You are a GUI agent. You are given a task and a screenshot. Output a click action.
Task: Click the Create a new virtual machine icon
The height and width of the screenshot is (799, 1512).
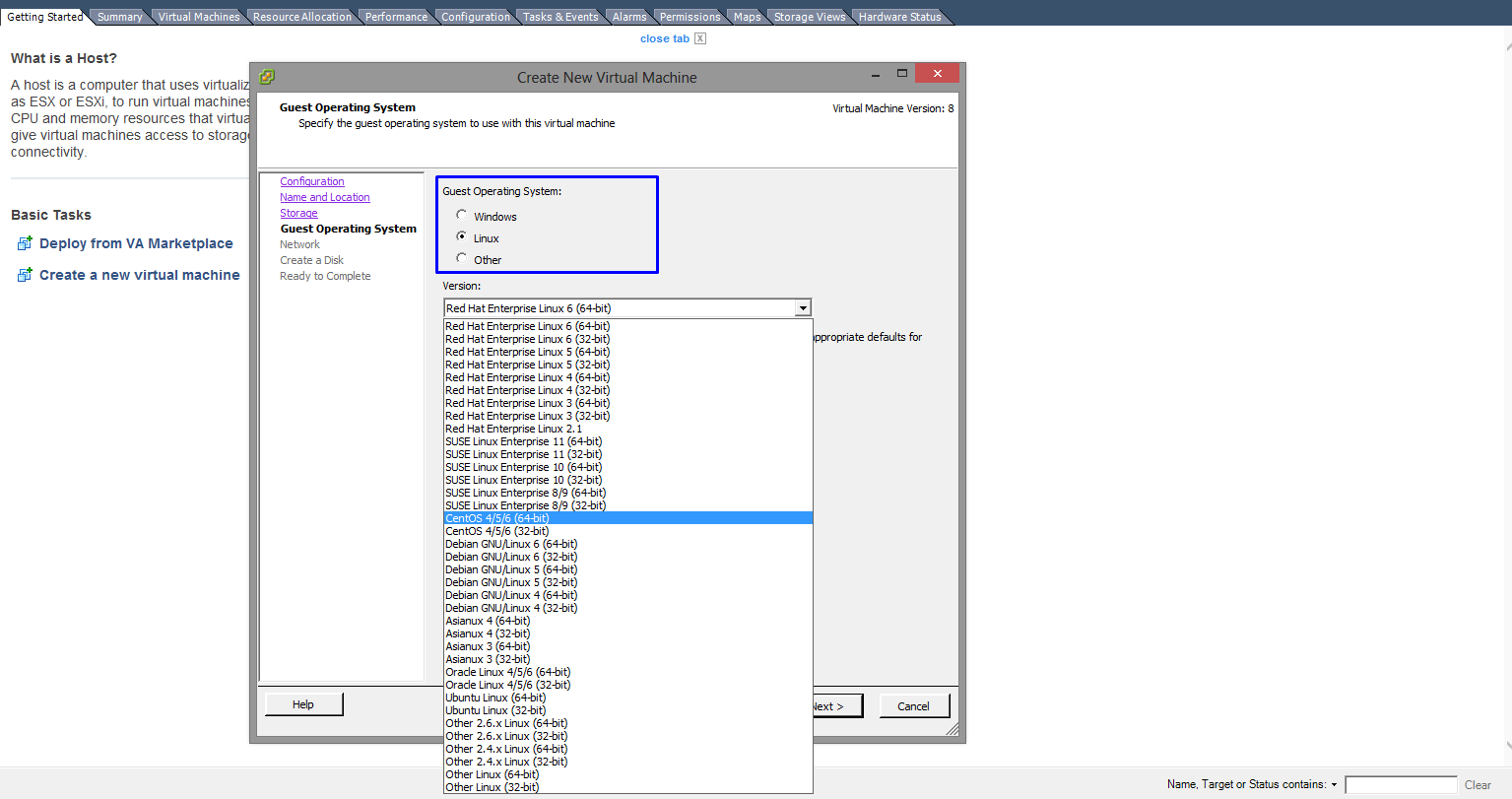tap(25, 275)
